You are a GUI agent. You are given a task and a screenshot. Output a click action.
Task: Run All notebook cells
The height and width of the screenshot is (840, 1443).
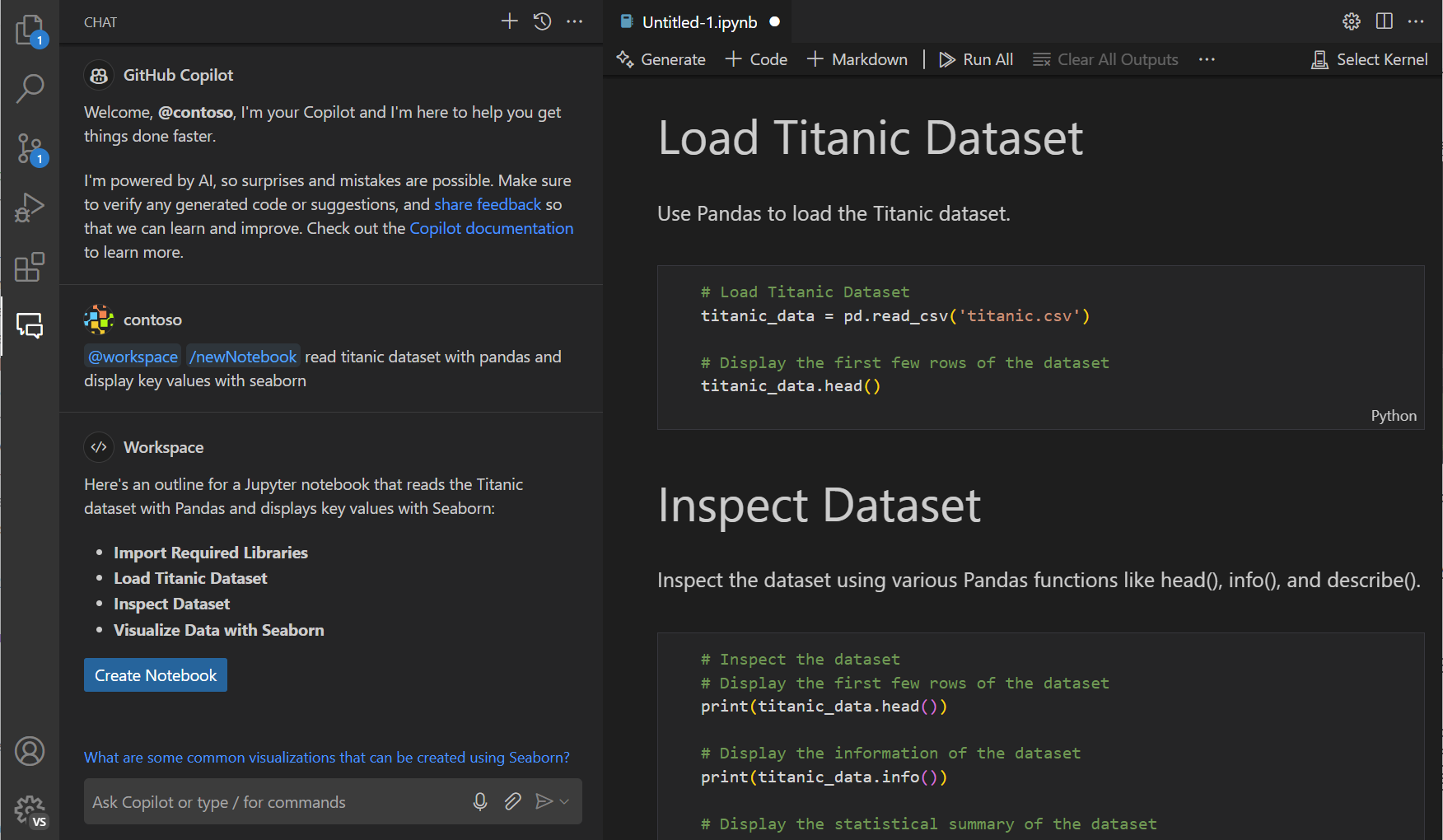tap(976, 59)
